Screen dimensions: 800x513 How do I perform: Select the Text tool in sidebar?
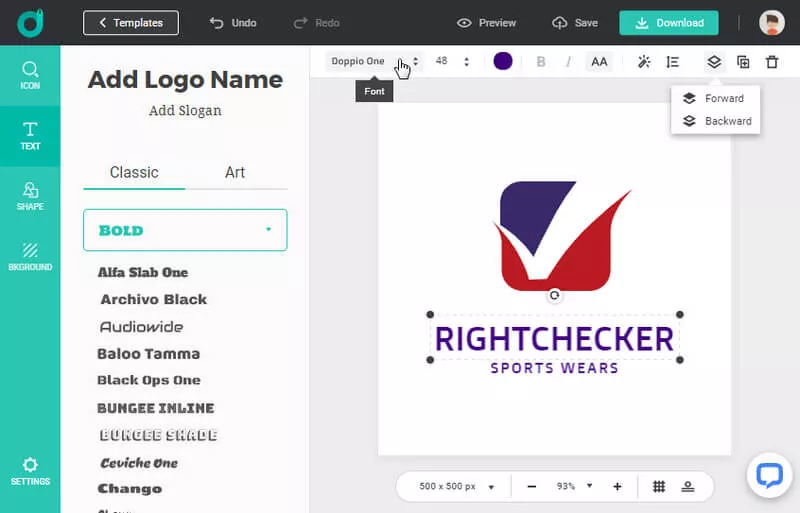click(30, 136)
